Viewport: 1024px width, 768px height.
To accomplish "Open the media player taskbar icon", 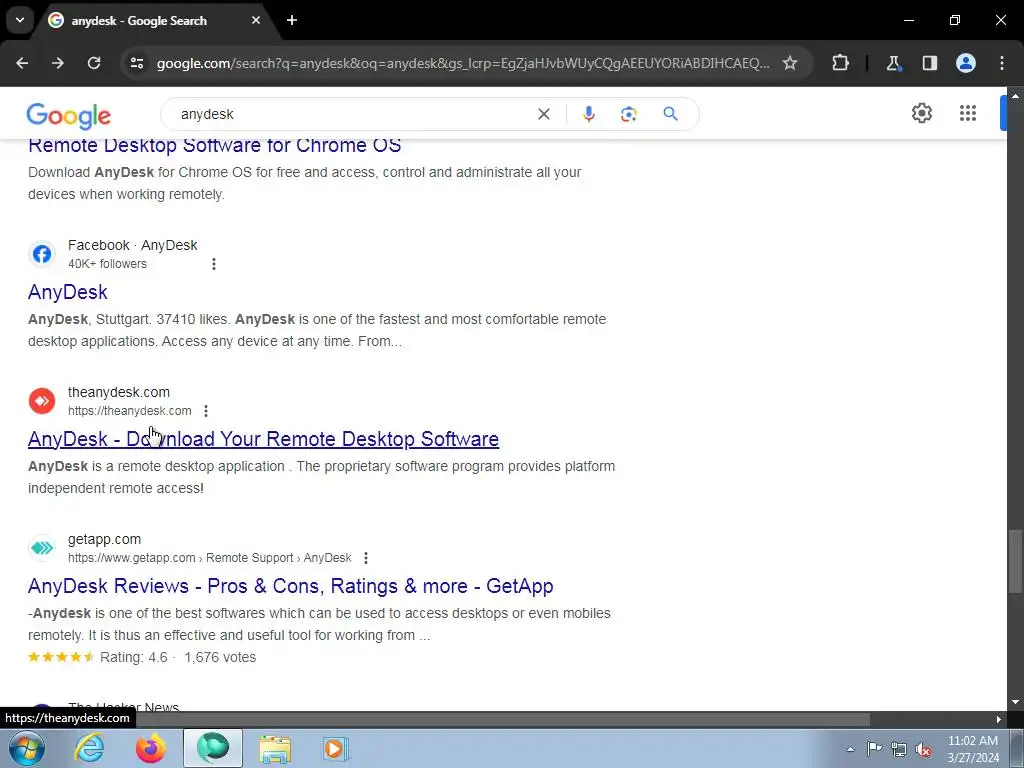I will point(336,749).
